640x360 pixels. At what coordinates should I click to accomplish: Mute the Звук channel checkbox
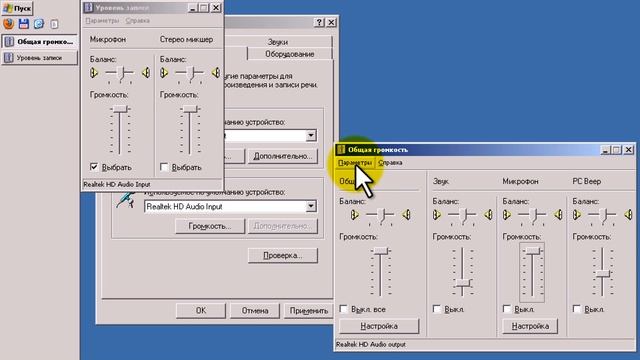(437, 309)
